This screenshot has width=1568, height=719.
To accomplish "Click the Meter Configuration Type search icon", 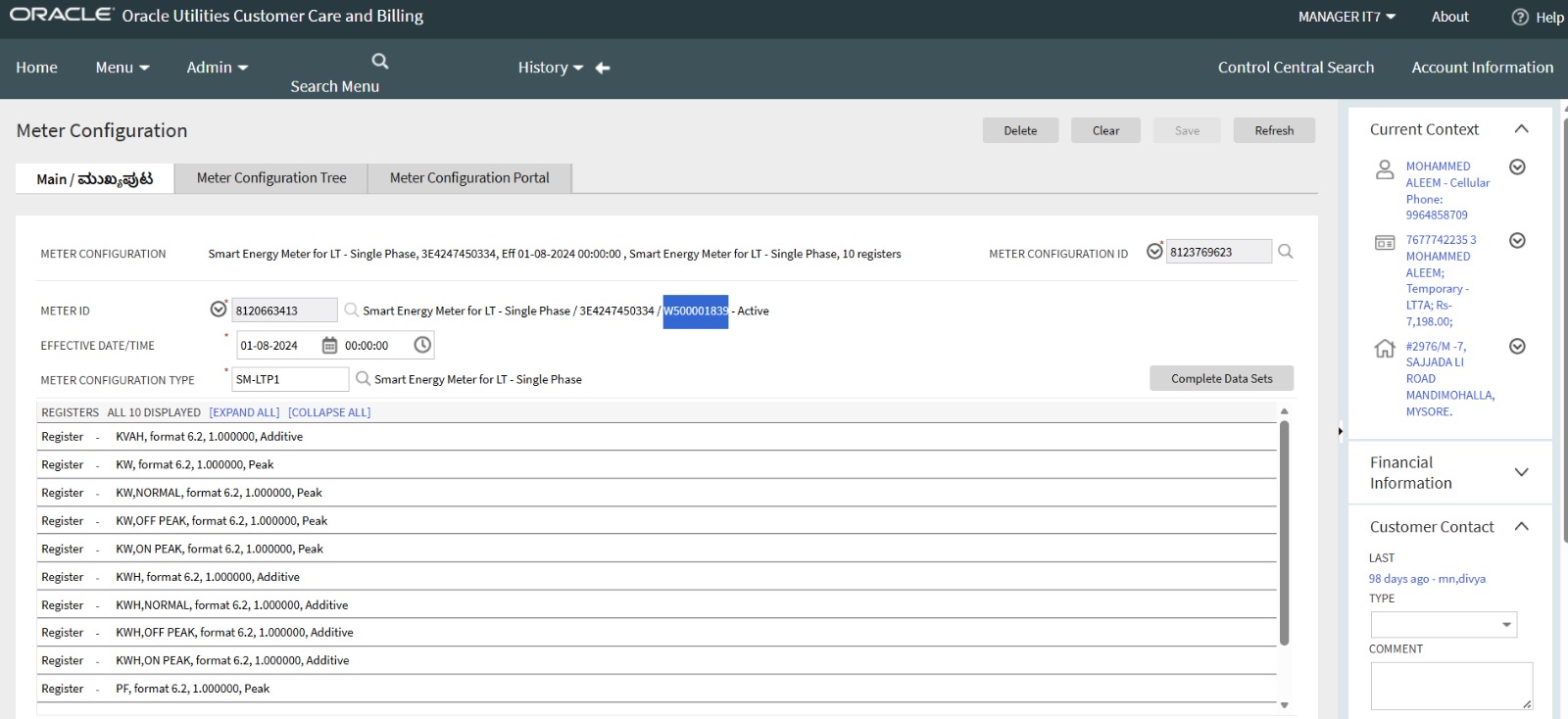I will pyautogui.click(x=363, y=379).
